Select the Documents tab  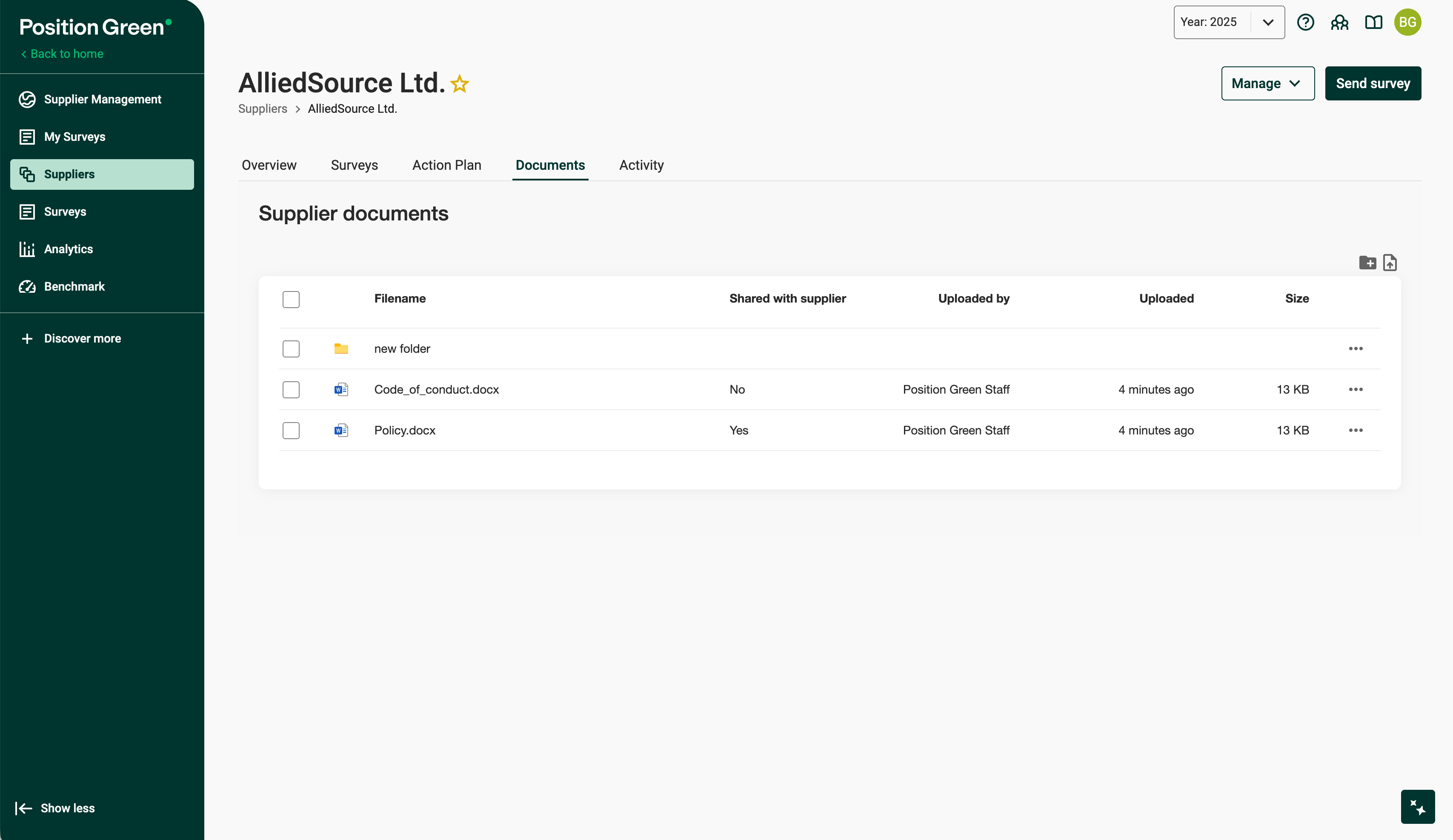pyautogui.click(x=550, y=166)
